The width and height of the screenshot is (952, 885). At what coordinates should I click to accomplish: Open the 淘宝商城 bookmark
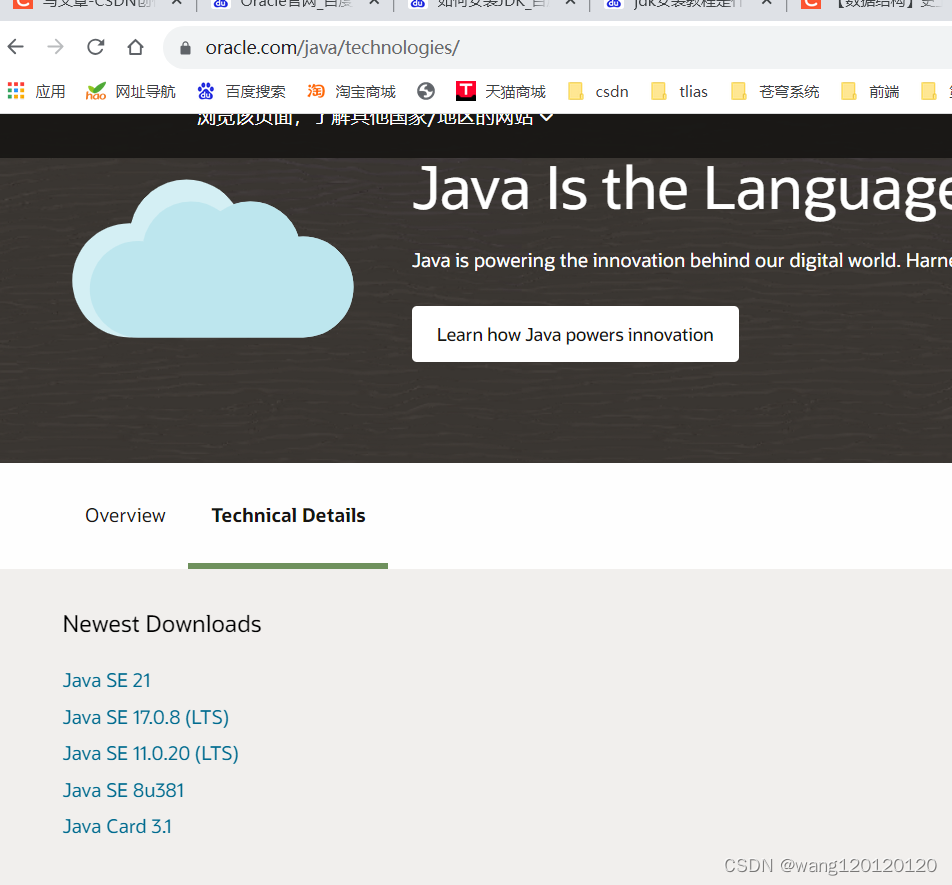[351, 92]
